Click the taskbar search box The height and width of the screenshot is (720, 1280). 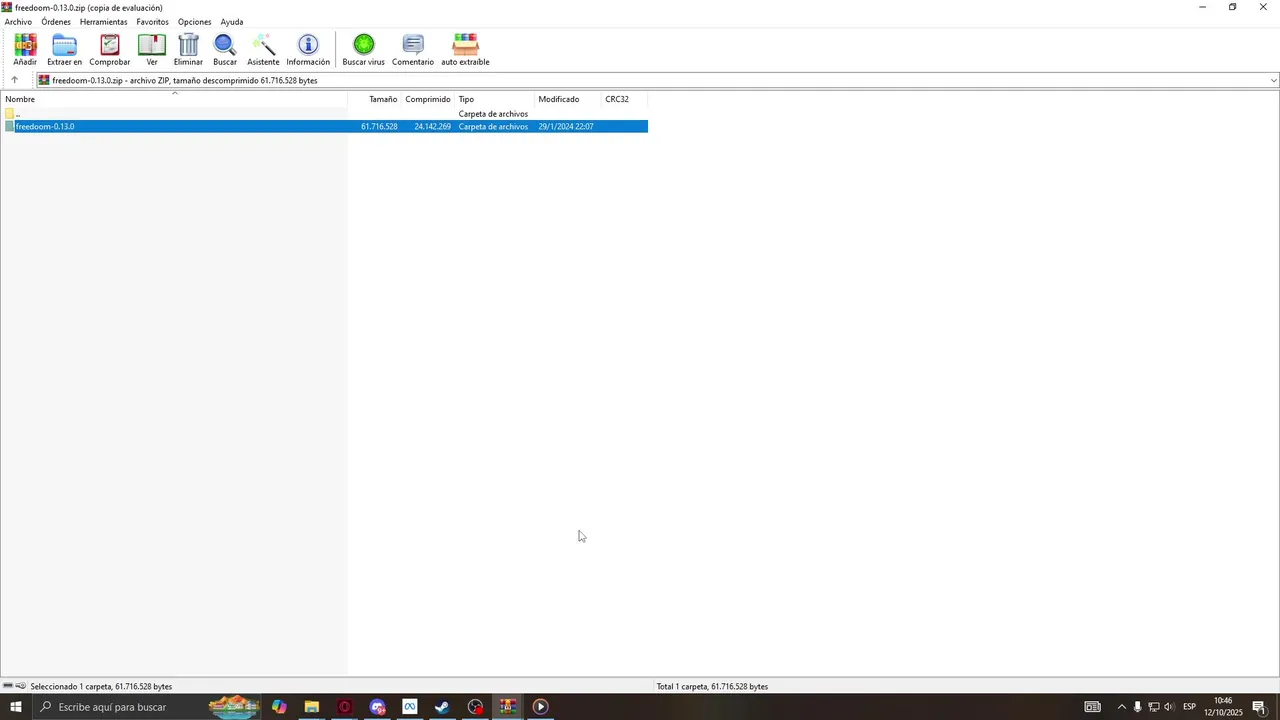(x=148, y=707)
